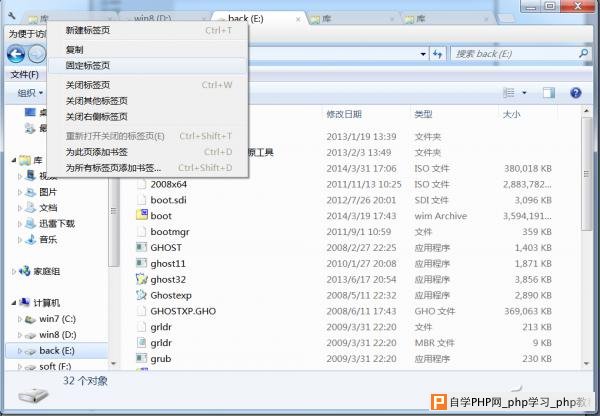Viewport: 600px width, 416px height.
Task: Select 计算机 in navigation pane
Action: click(46, 303)
